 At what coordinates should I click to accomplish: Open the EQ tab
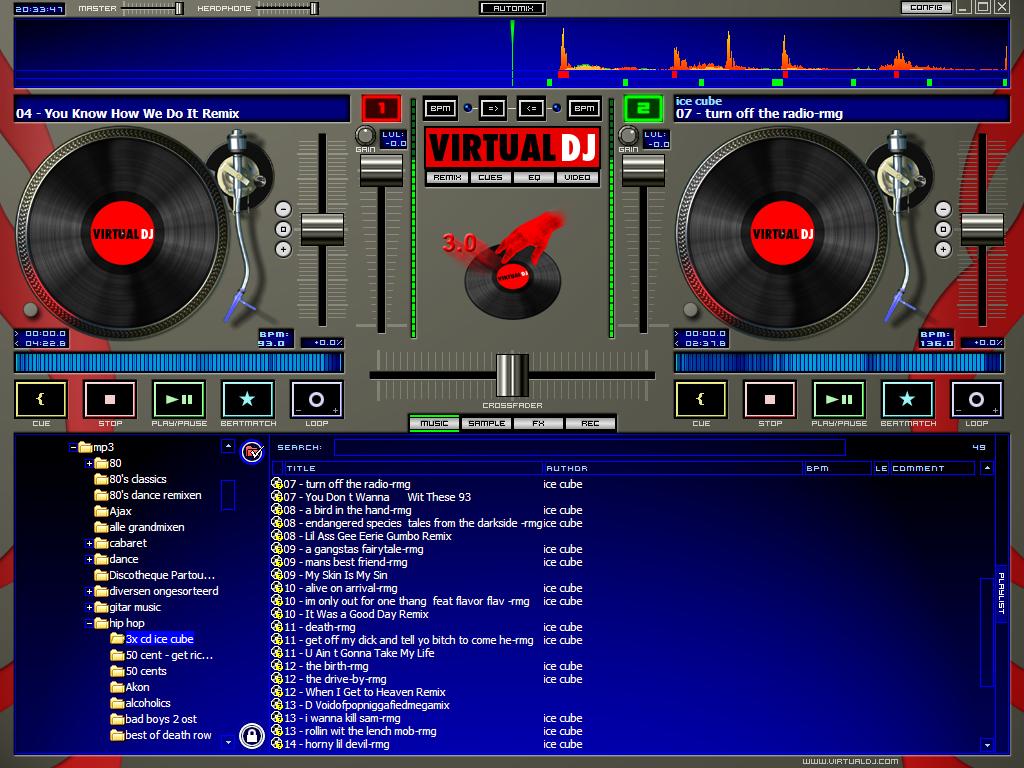pos(534,178)
